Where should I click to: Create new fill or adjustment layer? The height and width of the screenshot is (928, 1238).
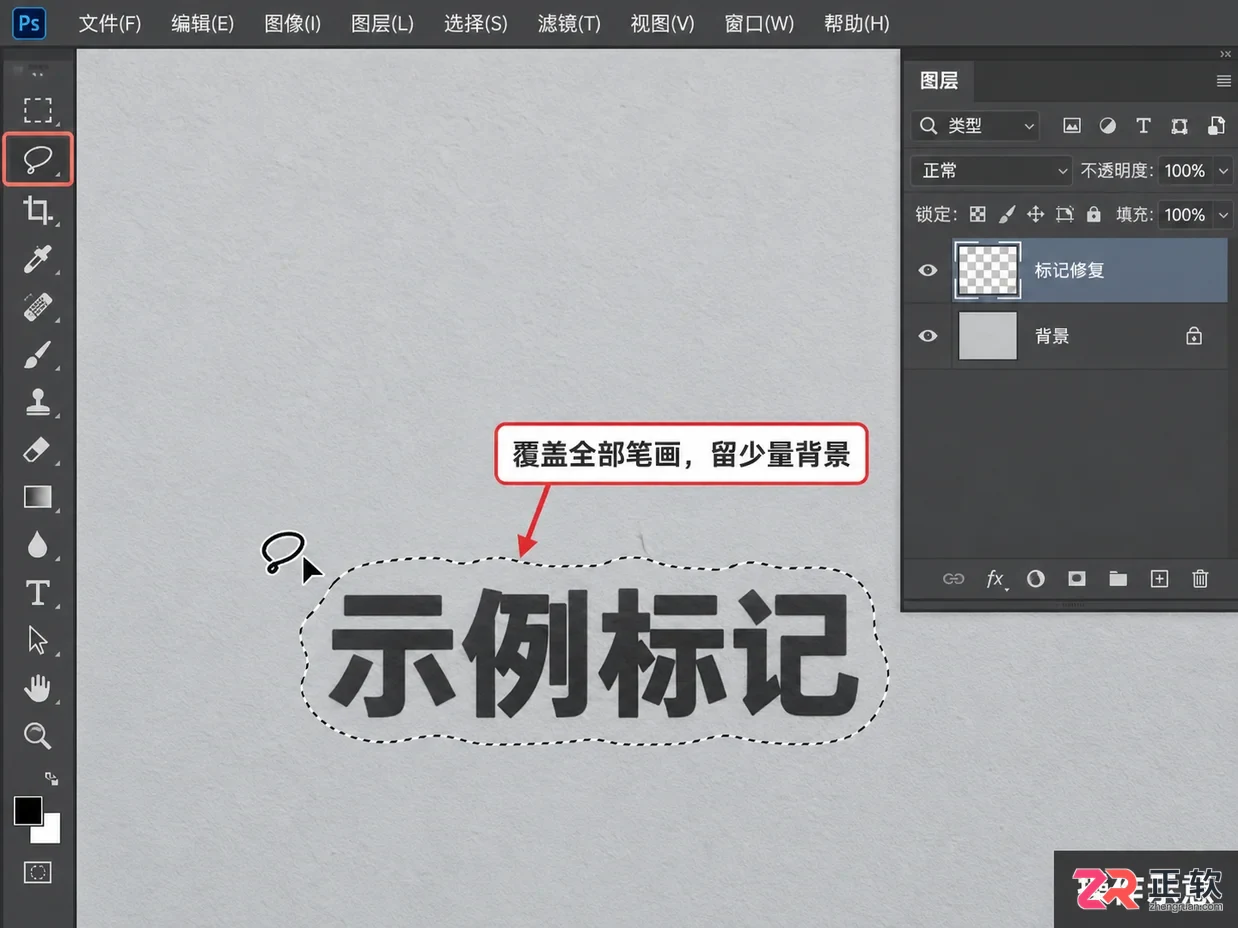pyautogui.click(x=1035, y=578)
